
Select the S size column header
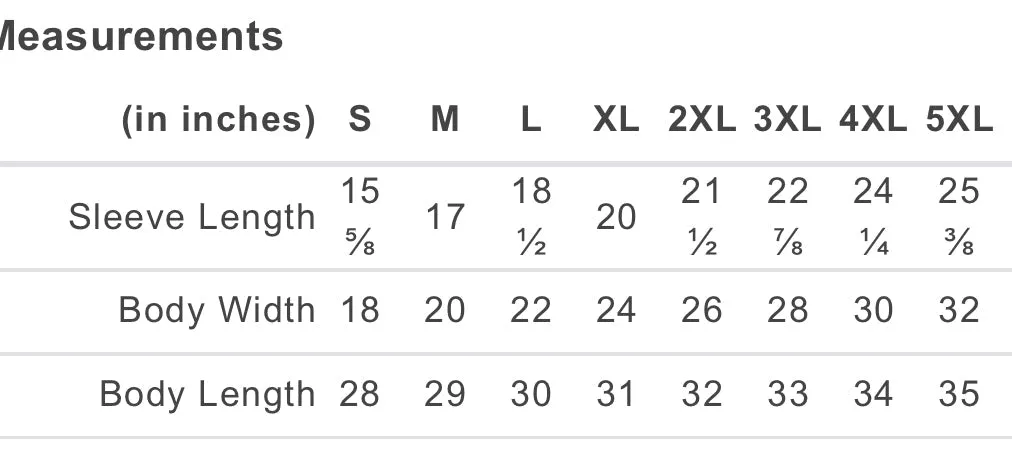(359, 119)
